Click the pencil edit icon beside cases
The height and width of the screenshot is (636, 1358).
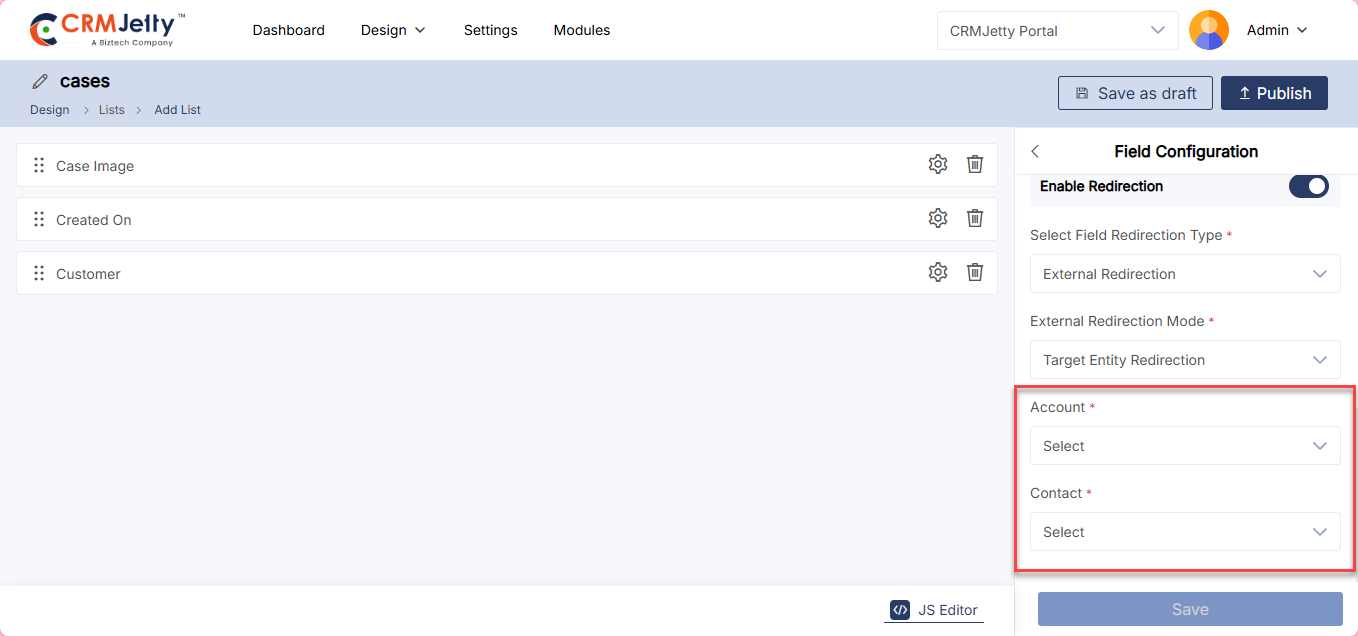[40, 82]
